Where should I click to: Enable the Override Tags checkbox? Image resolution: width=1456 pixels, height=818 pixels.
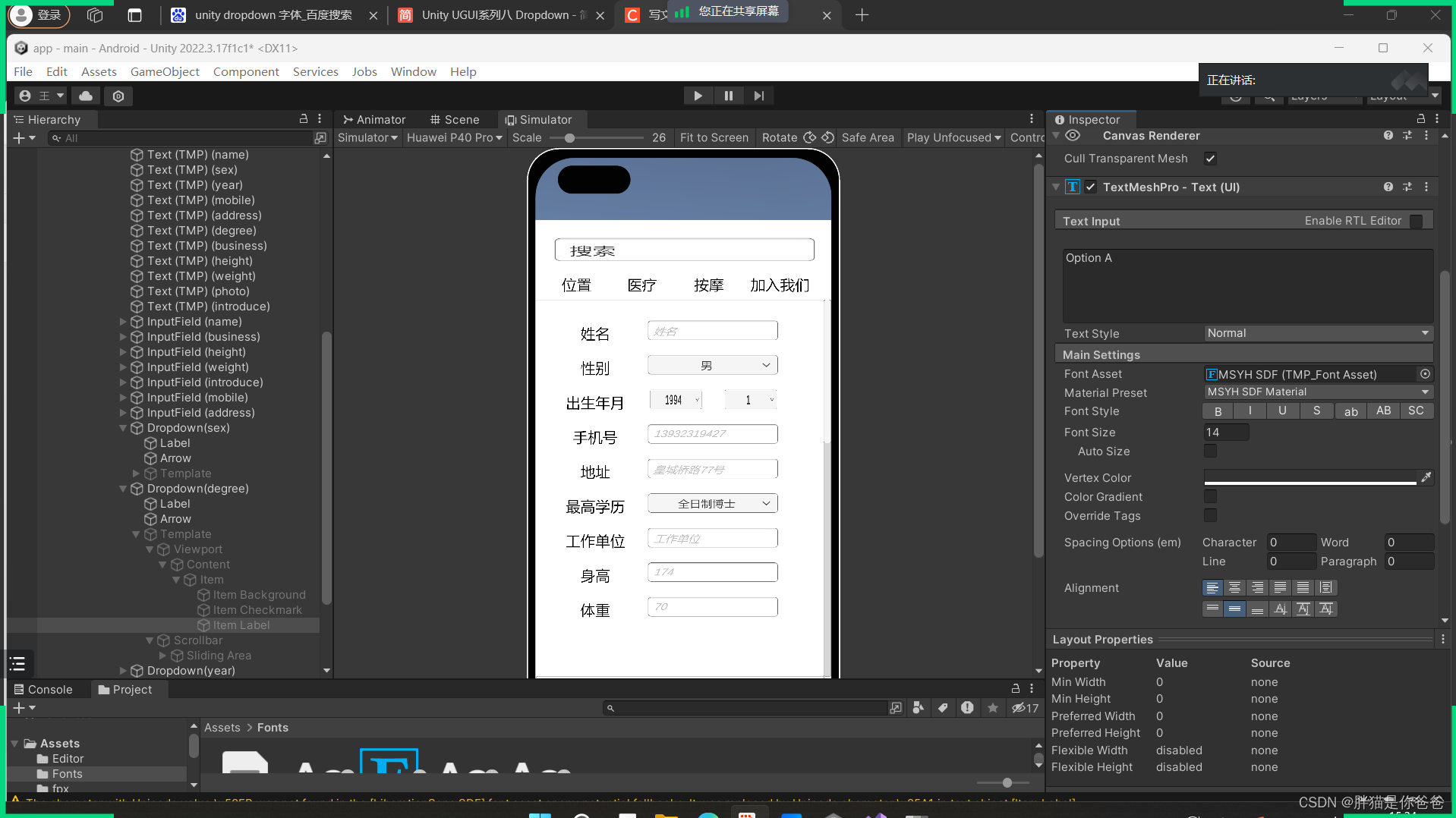point(1210,515)
